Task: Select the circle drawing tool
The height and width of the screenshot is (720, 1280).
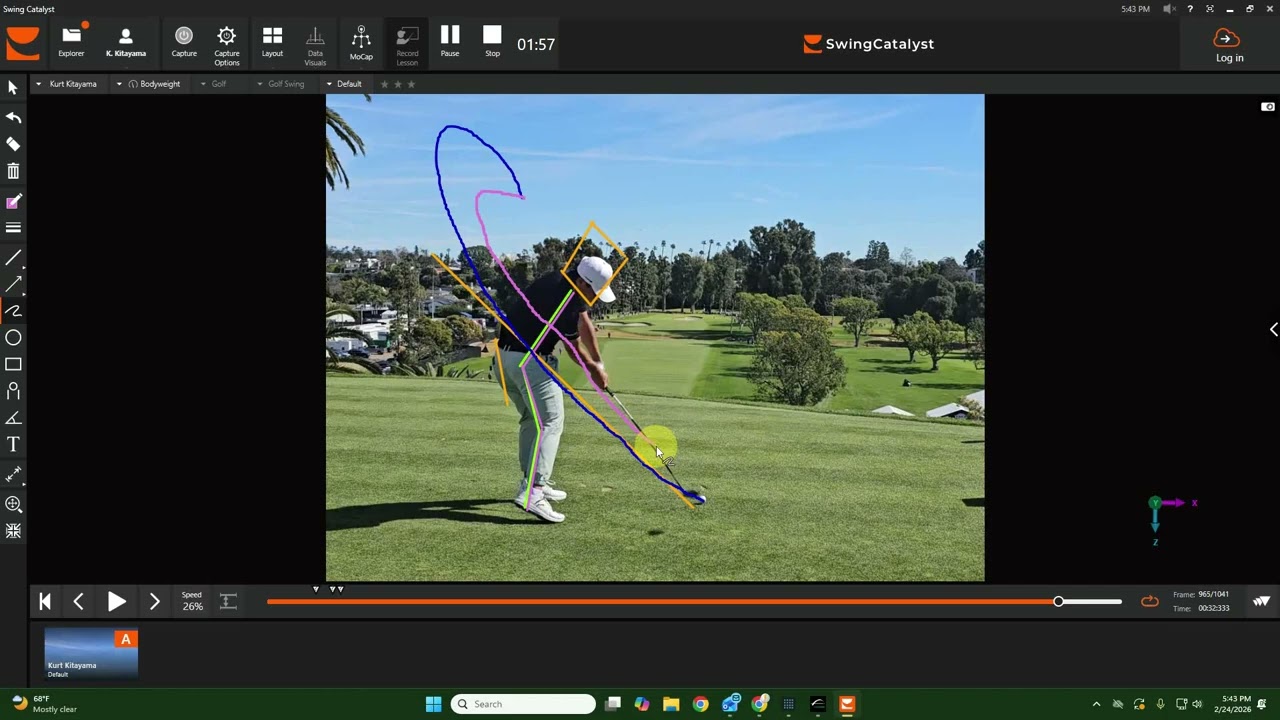Action: pos(13,338)
